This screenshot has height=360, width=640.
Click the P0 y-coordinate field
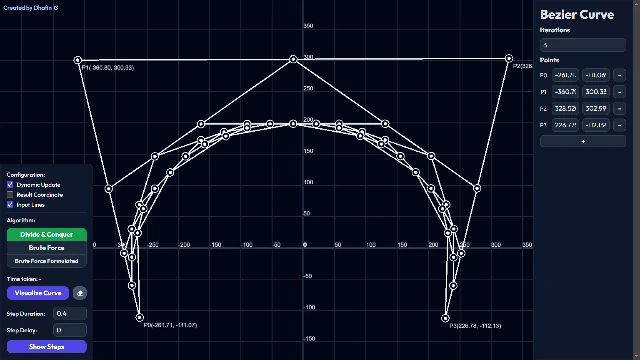click(x=596, y=75)
